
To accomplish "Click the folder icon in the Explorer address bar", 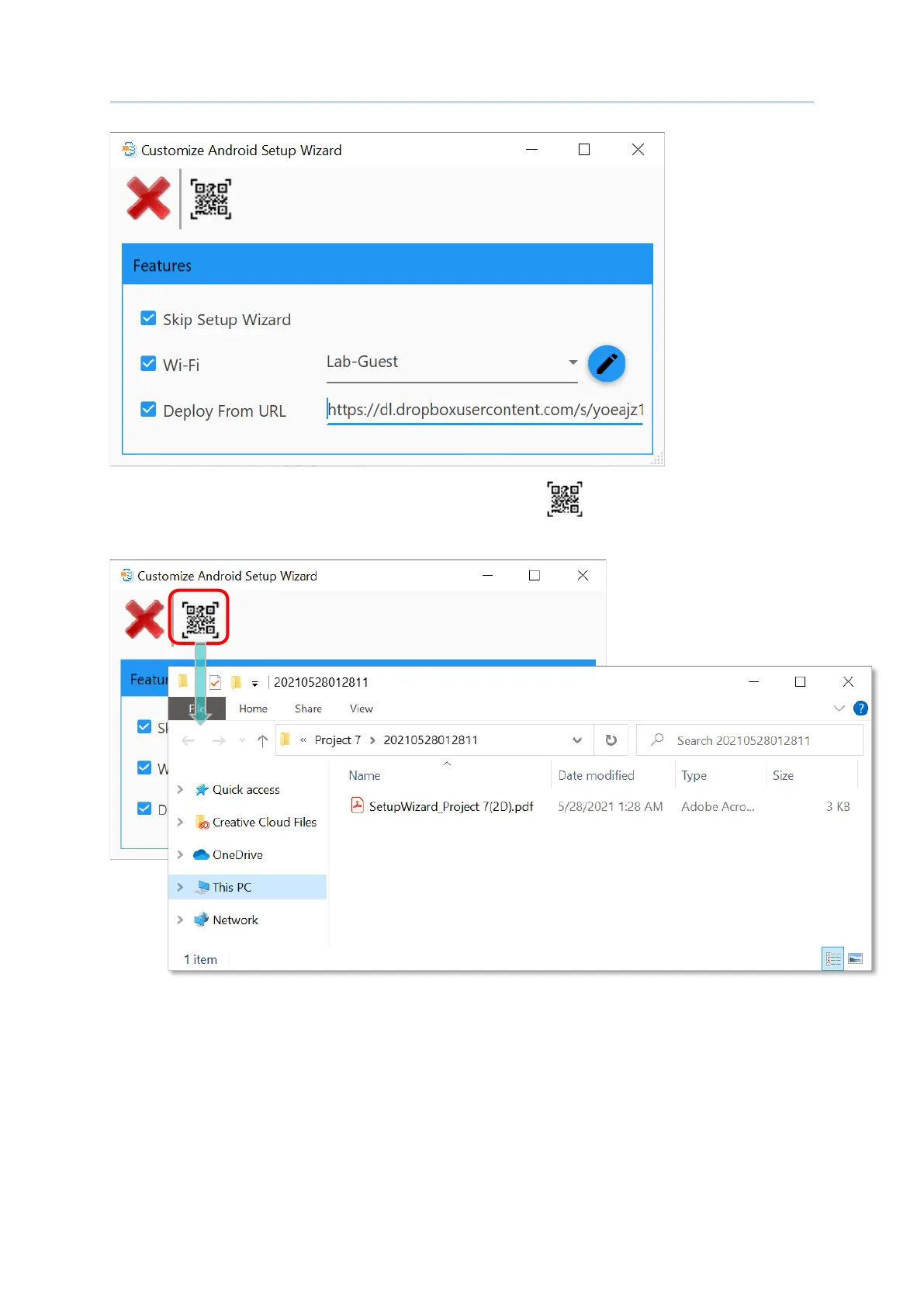I will (286, 740).
